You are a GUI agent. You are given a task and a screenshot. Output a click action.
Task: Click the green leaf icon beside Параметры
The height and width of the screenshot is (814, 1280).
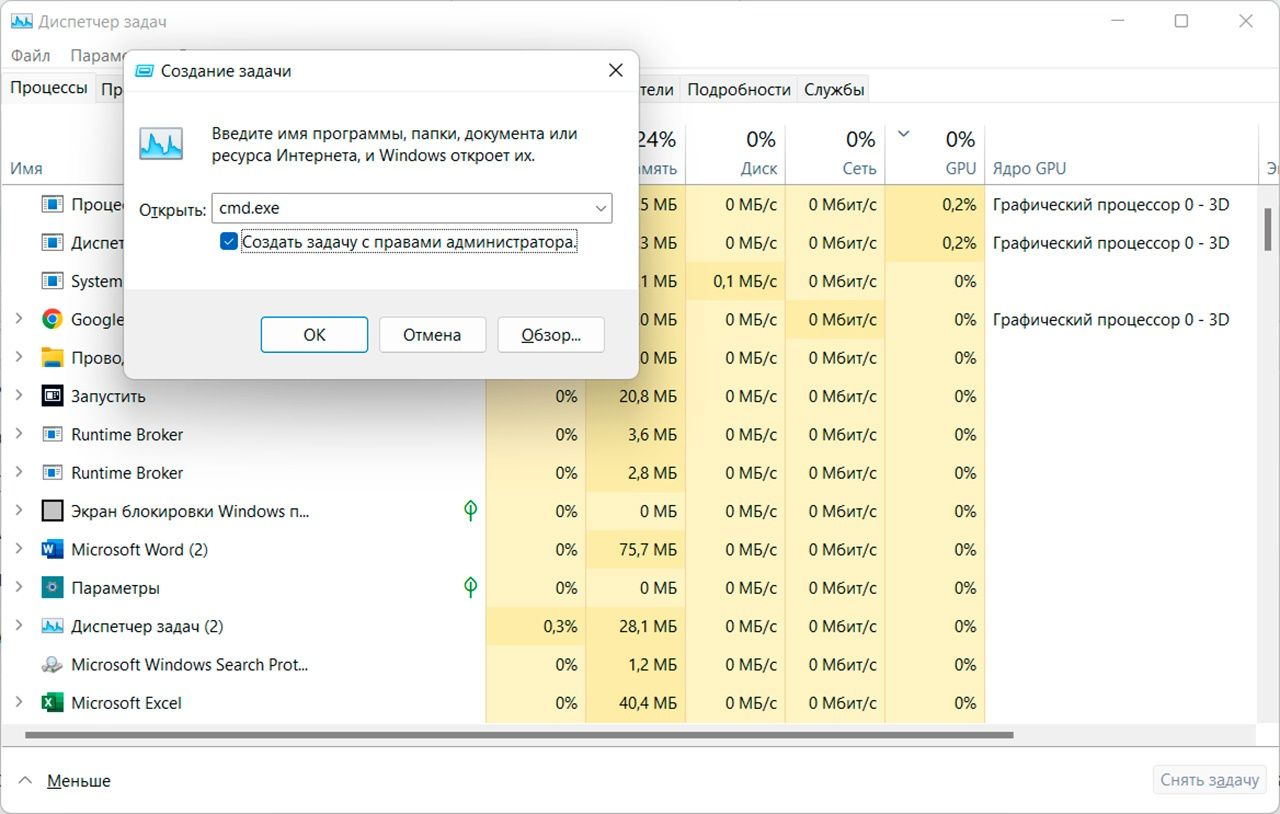[470, 587]
